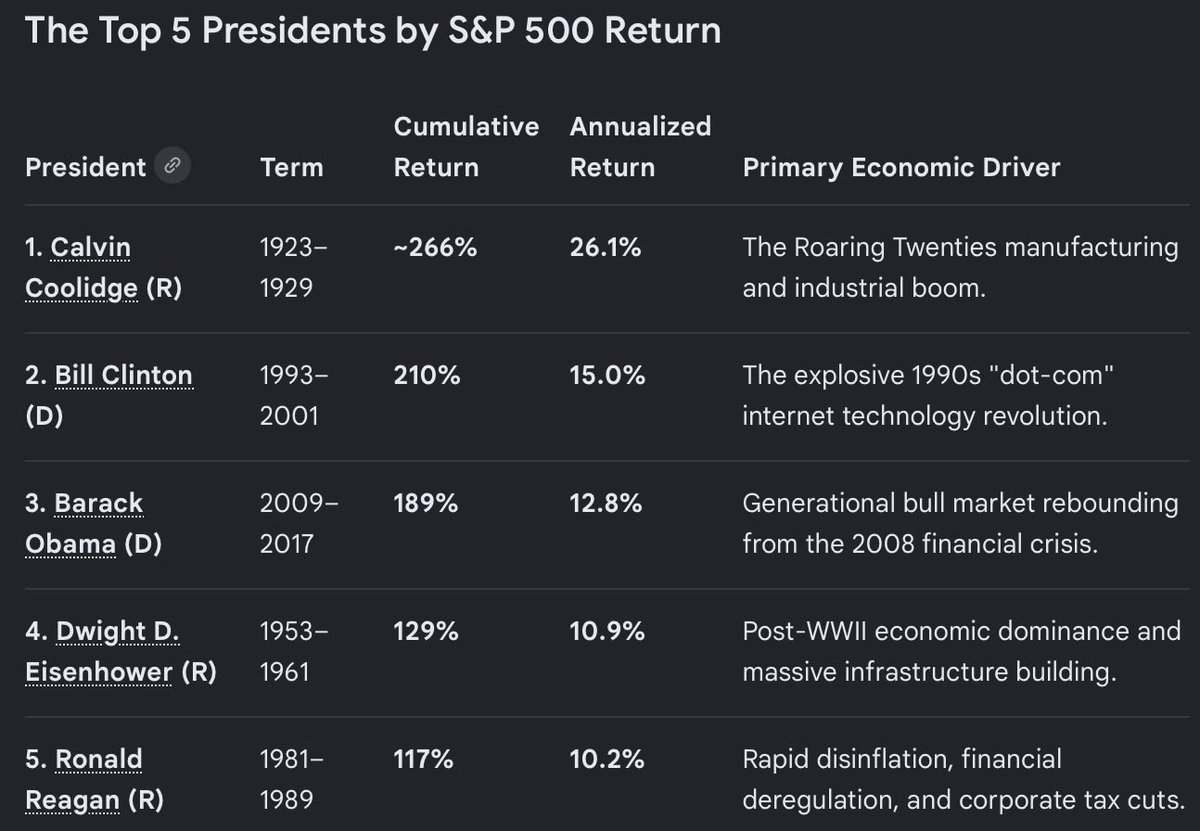Screen dimensions: 1200x831
Task: Select the 26.1% annualized return cell
Action: 605,247
